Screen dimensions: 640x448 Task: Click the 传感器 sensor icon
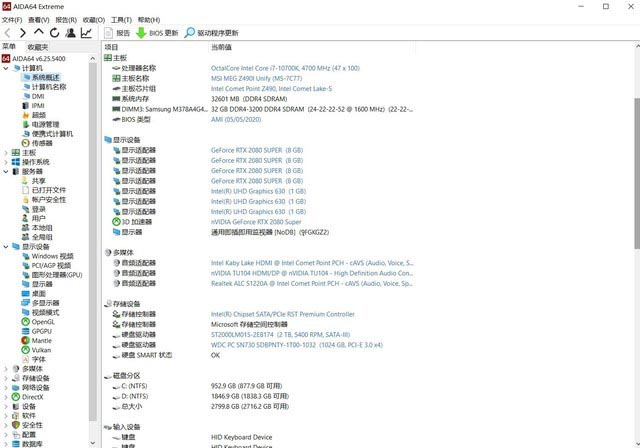click(26, 143)
